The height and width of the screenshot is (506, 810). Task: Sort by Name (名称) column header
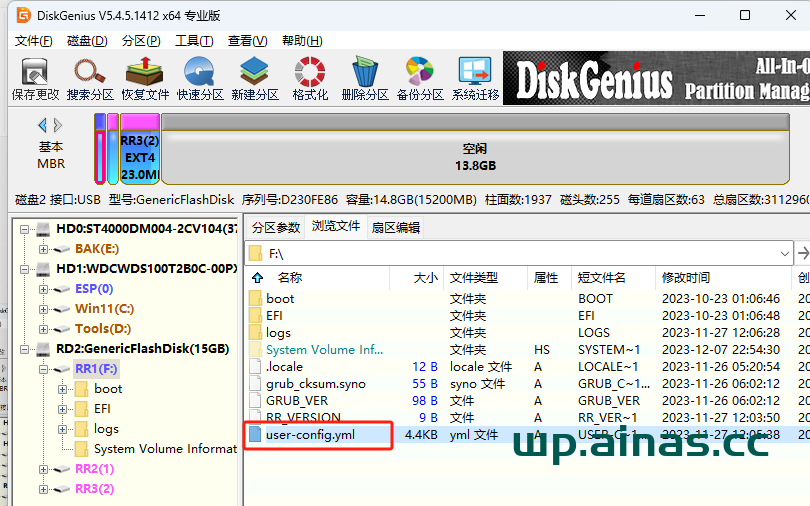click(289, 278)
